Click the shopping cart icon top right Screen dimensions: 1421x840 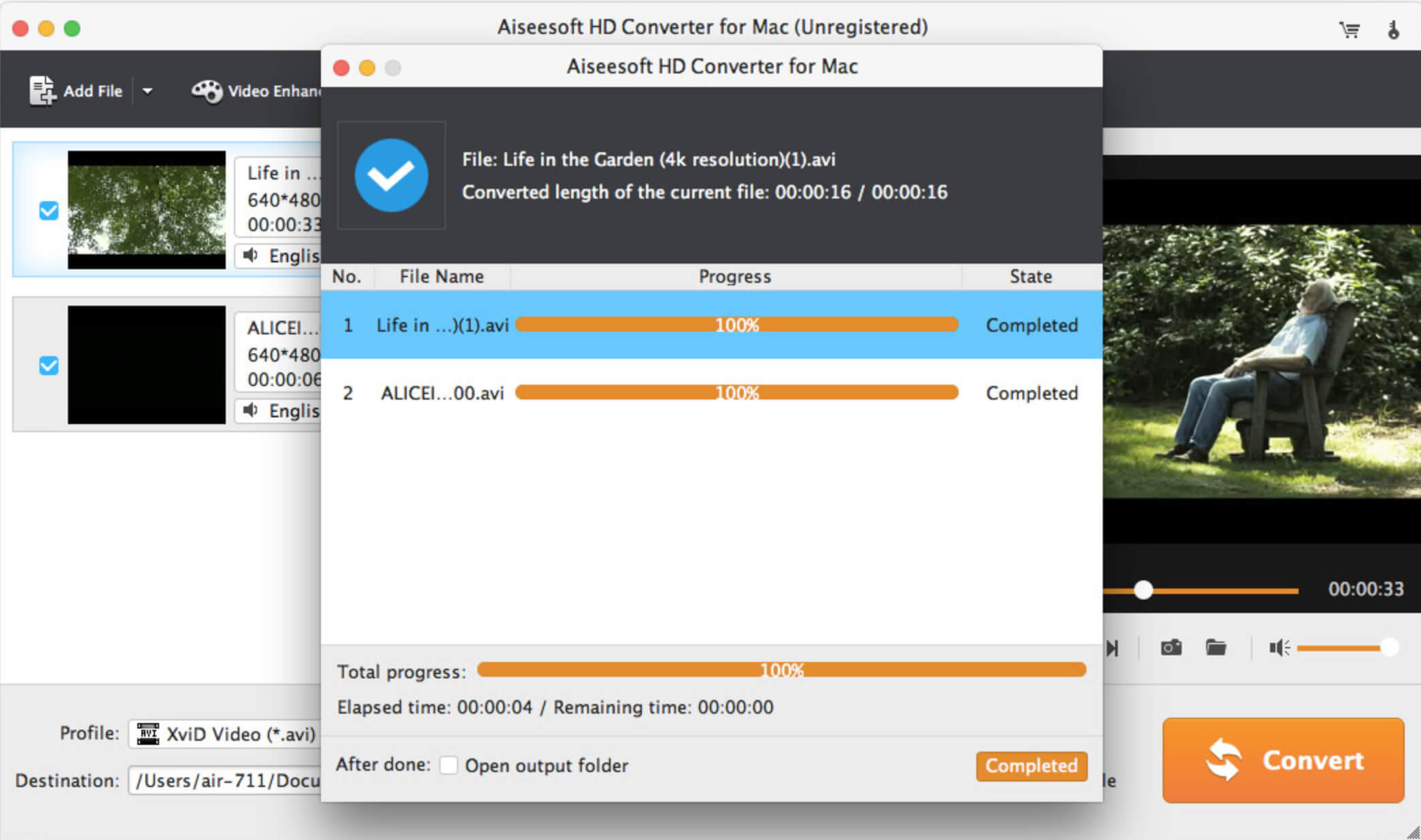(x=1350, y=29)
